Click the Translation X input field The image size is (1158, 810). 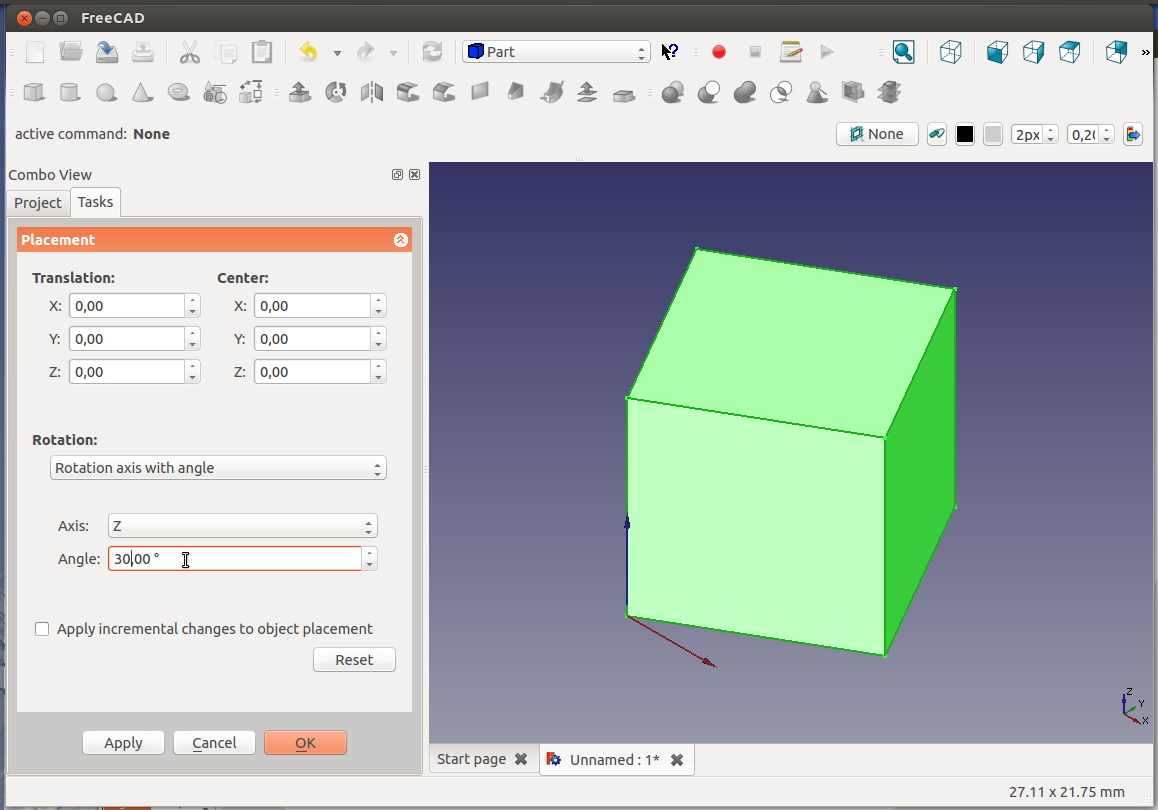click(x=126, y=306)
